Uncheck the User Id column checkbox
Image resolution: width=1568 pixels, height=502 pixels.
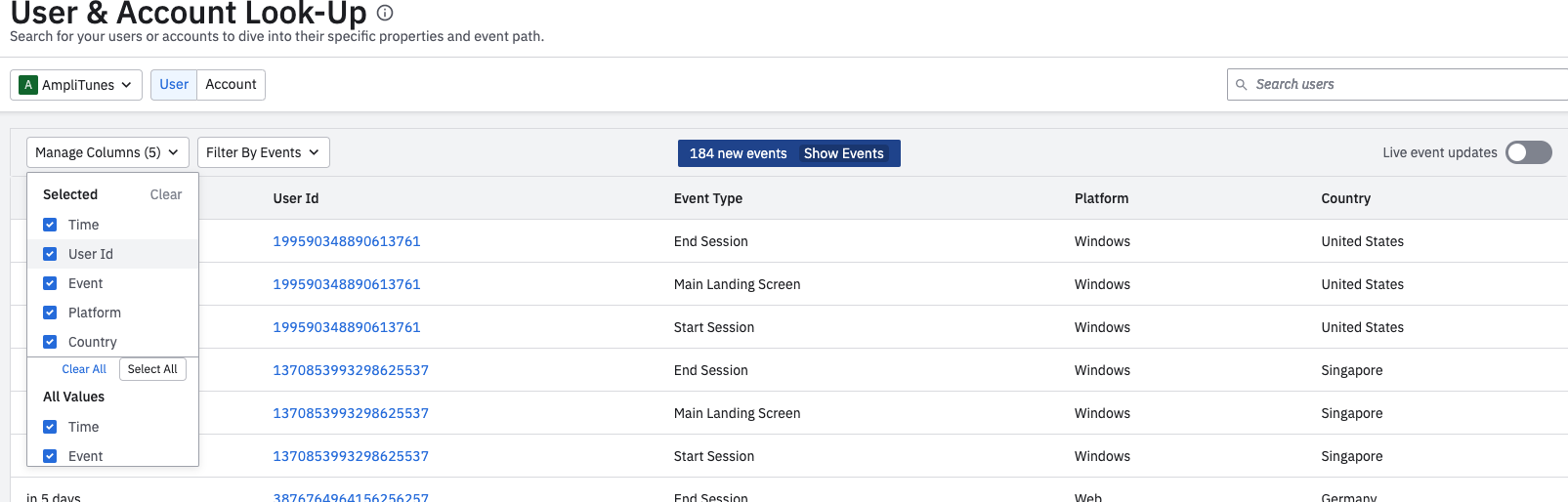(50, 254)
